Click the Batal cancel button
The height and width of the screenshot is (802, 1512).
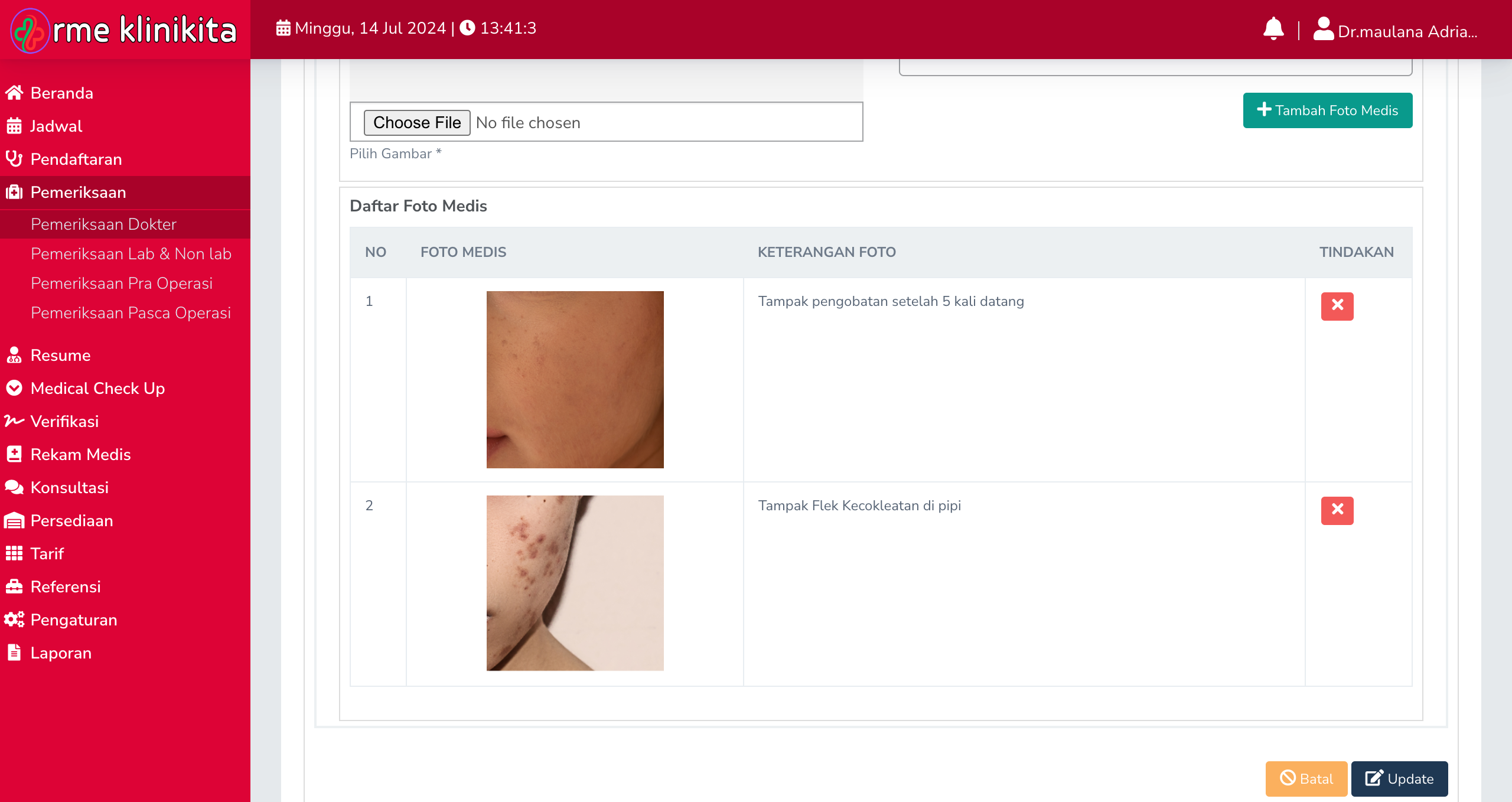coord(1306,778)
